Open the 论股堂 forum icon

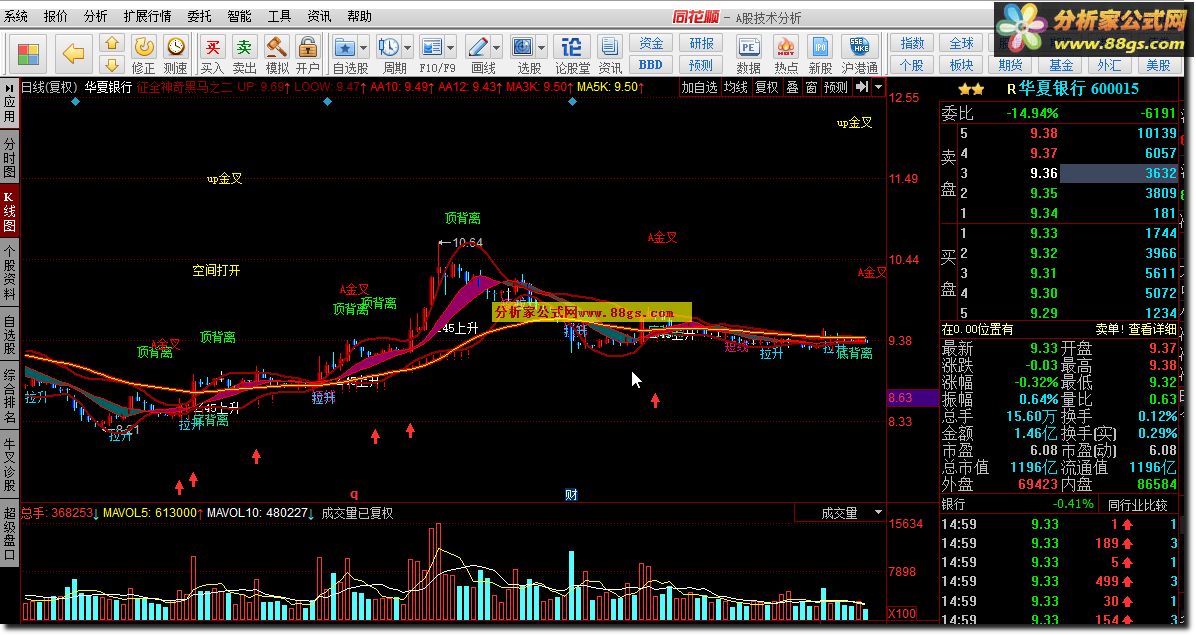[571, 47]
